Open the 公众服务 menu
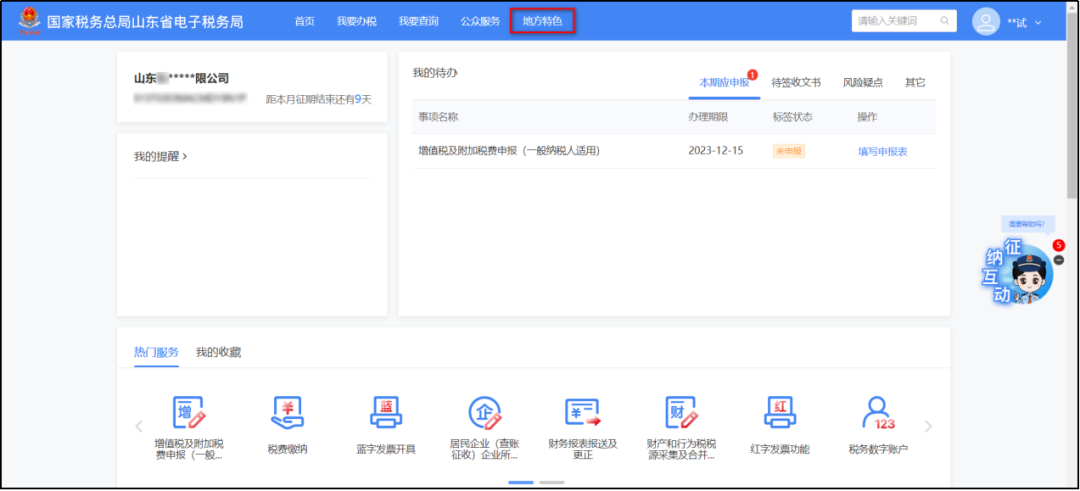Viewport: 1080px width, 491px height. coord(480,21)
